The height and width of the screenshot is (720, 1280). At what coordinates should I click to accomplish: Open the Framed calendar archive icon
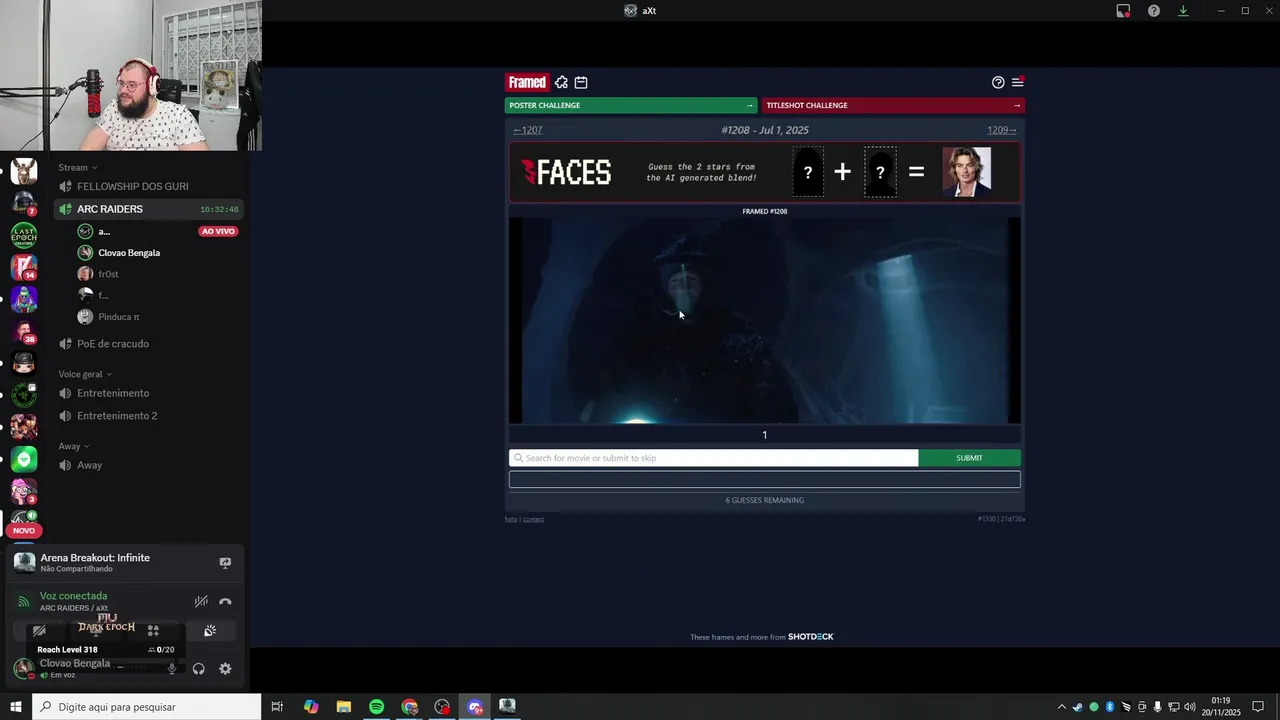click(581, 82)
